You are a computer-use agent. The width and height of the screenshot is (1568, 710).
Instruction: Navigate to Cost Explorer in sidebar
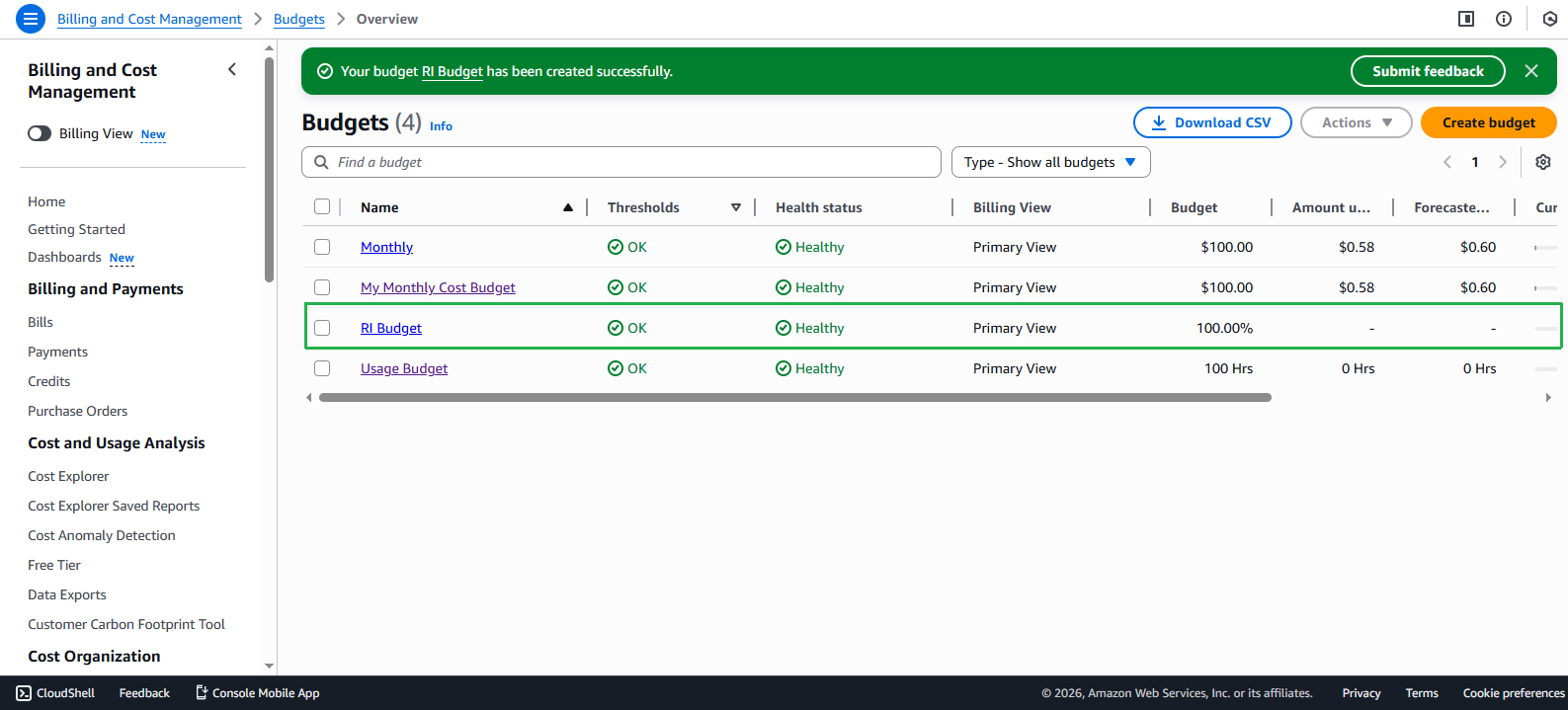(68, 476)
